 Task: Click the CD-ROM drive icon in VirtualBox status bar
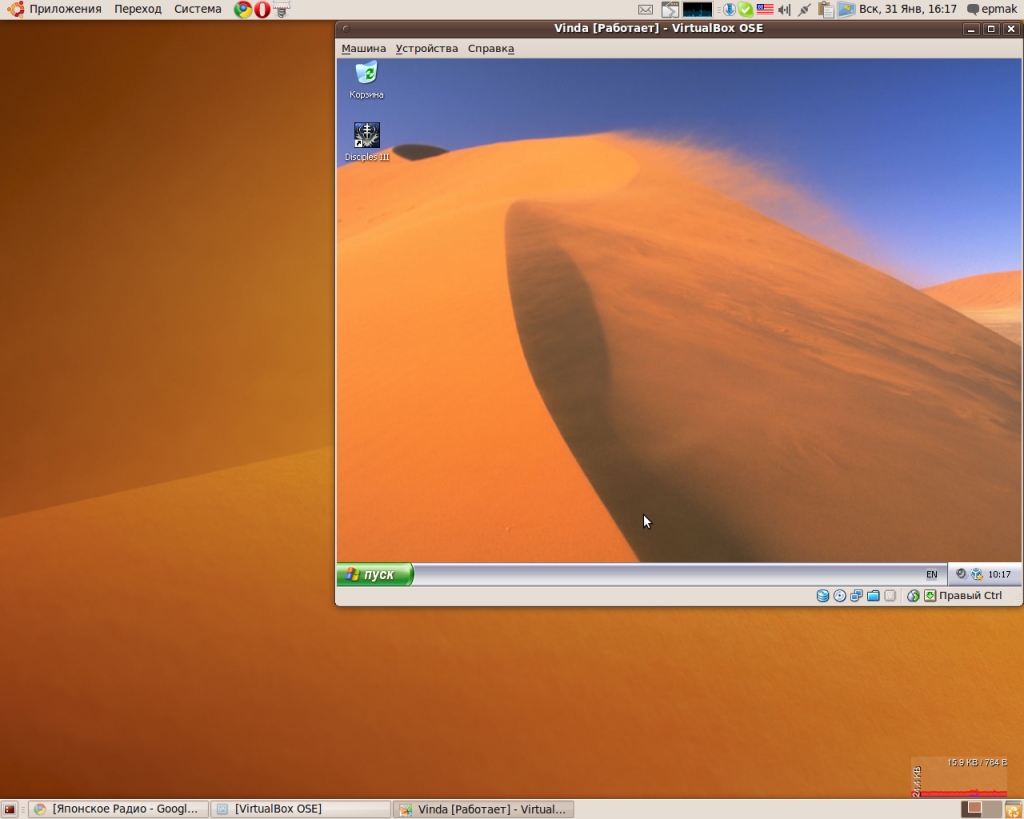(840, 595)
